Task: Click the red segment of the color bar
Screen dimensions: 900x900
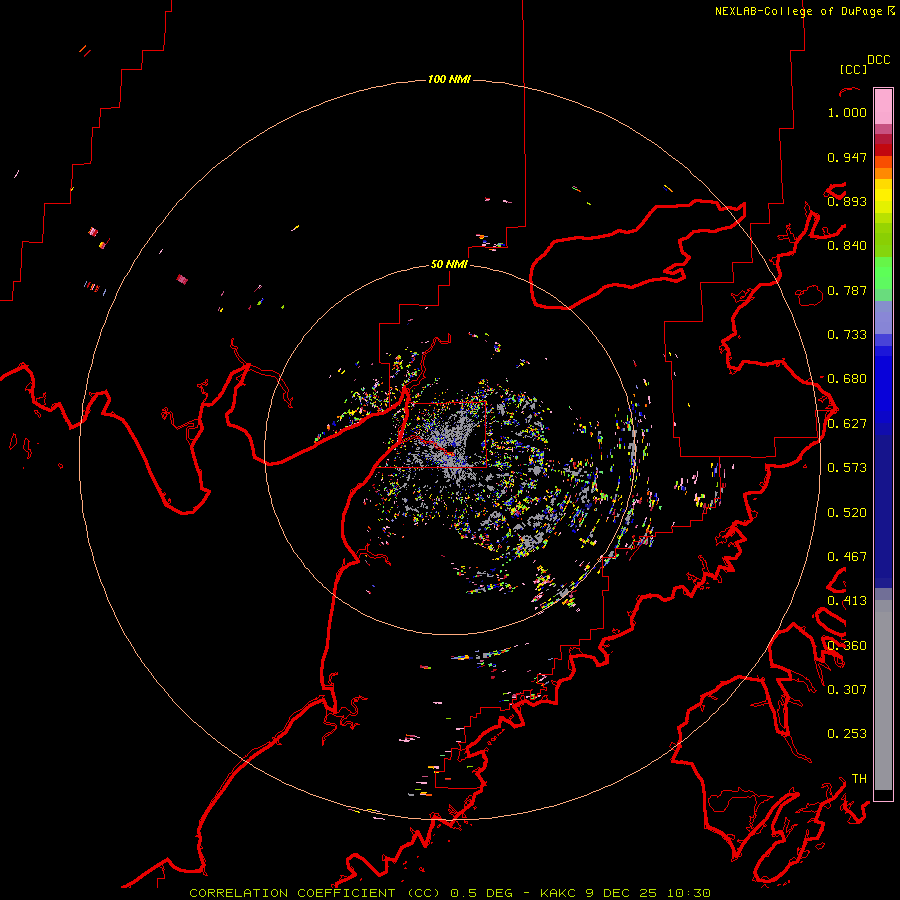Action: (883, 150)
